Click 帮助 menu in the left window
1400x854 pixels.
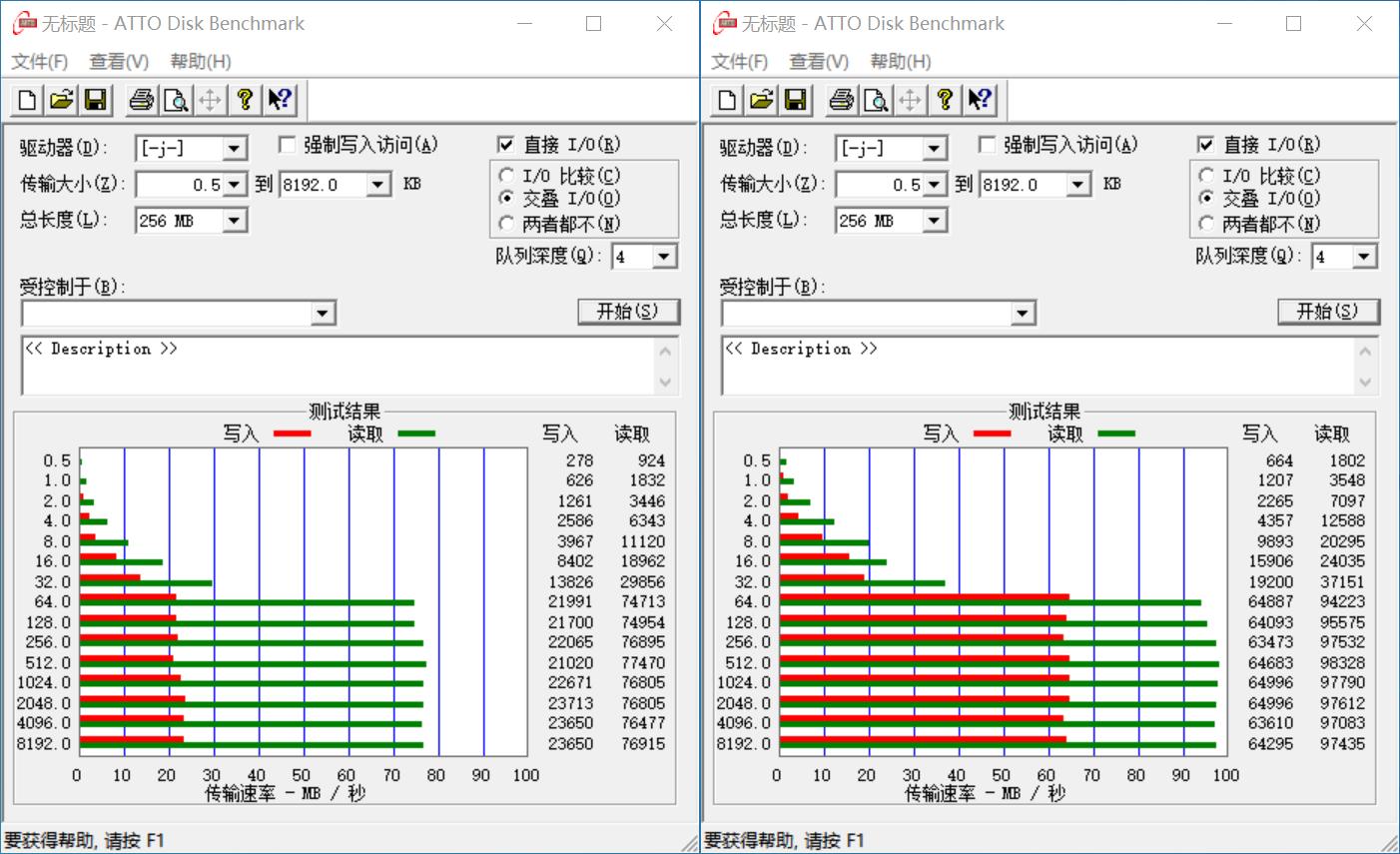pyautogui.click(x=201, y=61)
